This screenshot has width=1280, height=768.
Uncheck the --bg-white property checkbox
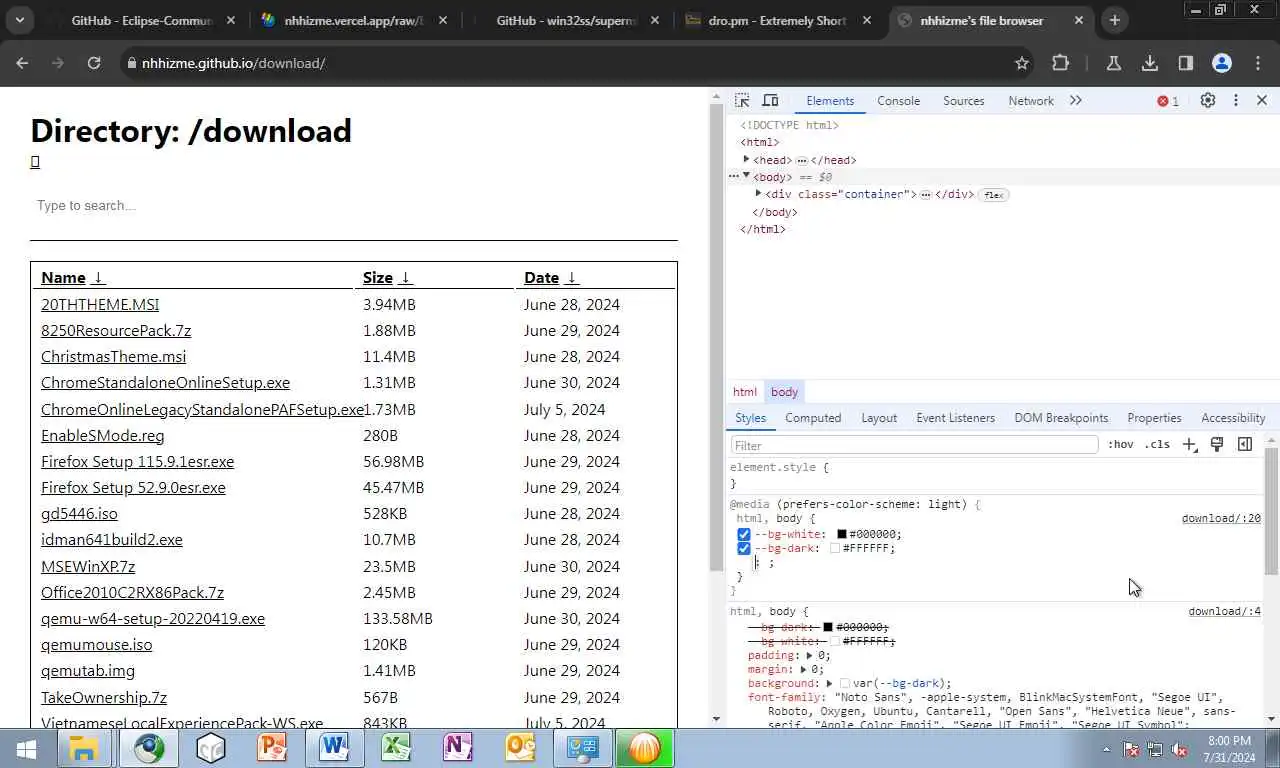coord(743,534)
